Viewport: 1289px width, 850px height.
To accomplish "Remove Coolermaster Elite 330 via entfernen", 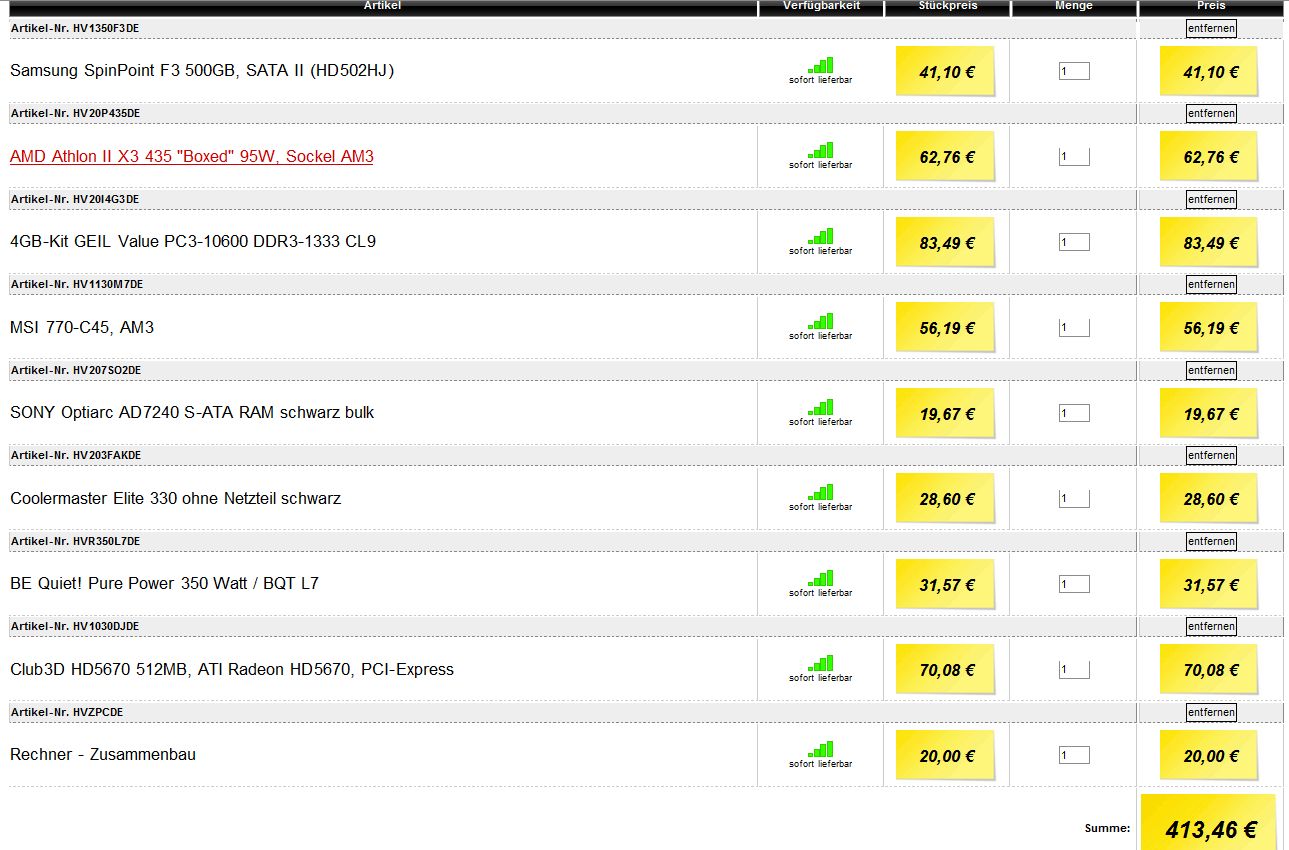I will click(1211, 455).
